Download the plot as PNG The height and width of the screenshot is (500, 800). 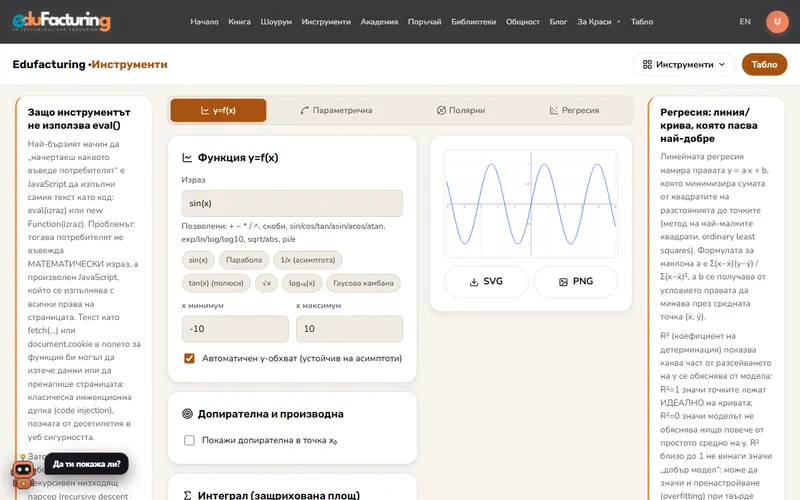tap(576, 282)
